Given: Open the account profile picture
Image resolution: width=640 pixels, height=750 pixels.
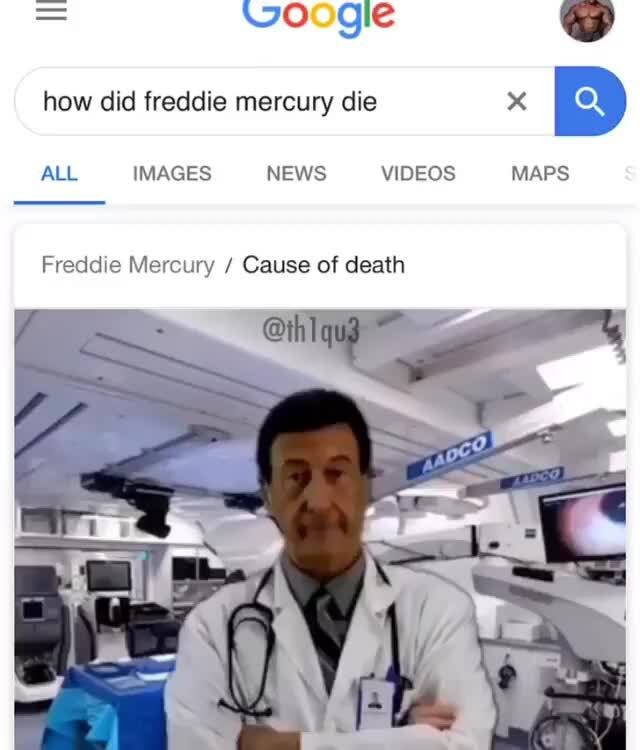Looking at the screenshot, I should click(x=587, y=19).
